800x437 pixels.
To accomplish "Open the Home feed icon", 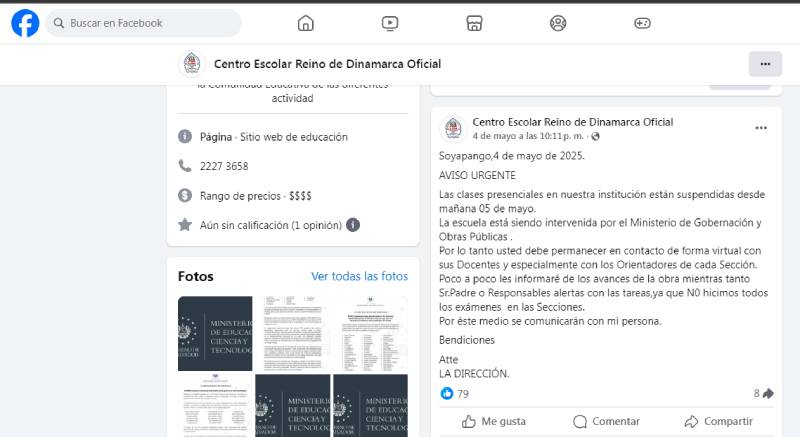I will click(306, 23).
